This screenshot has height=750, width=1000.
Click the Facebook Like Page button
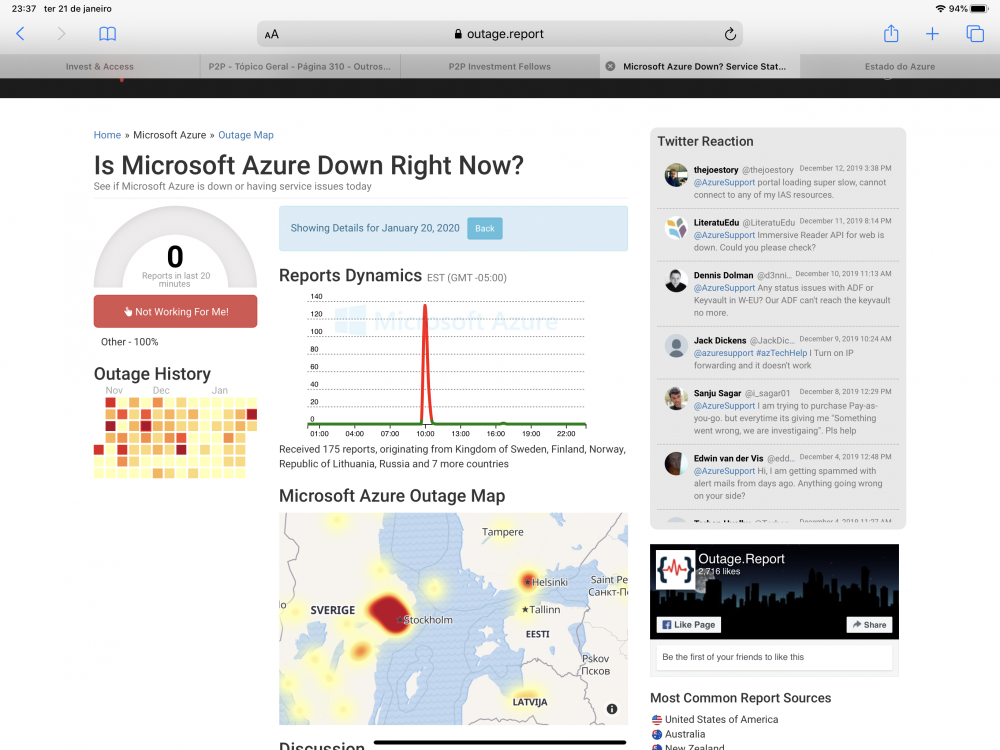[x=687, y=625]
